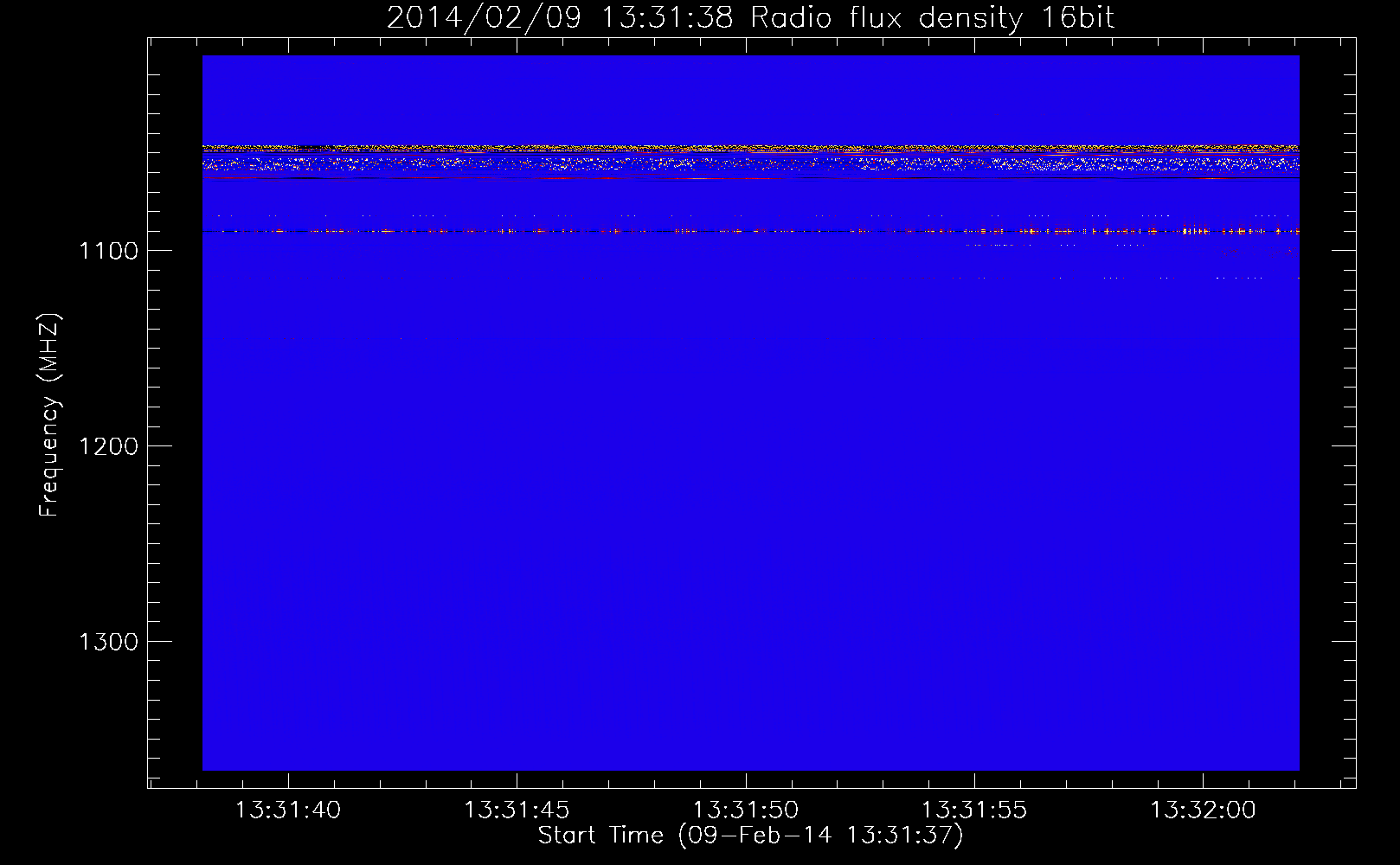Click the 1300 frequency tick label

108,642
